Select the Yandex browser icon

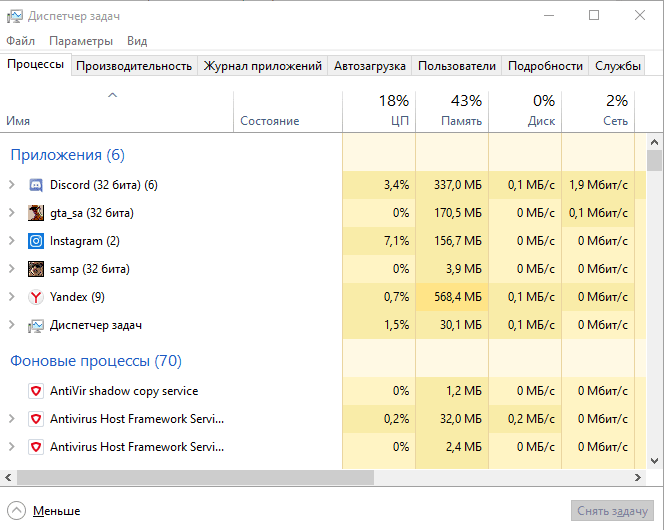36,297
